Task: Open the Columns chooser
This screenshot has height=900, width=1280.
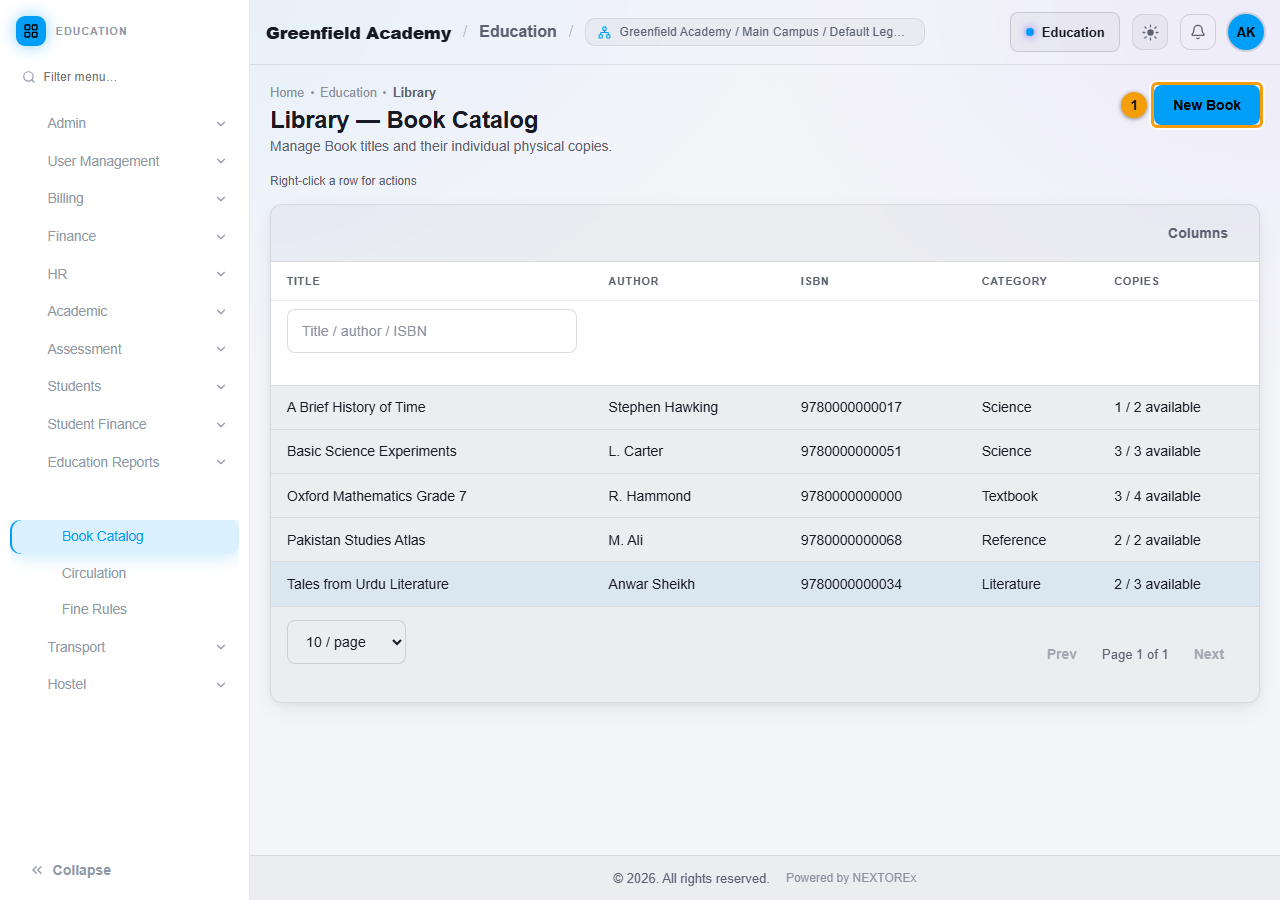Action: (x=1198, y=233)
